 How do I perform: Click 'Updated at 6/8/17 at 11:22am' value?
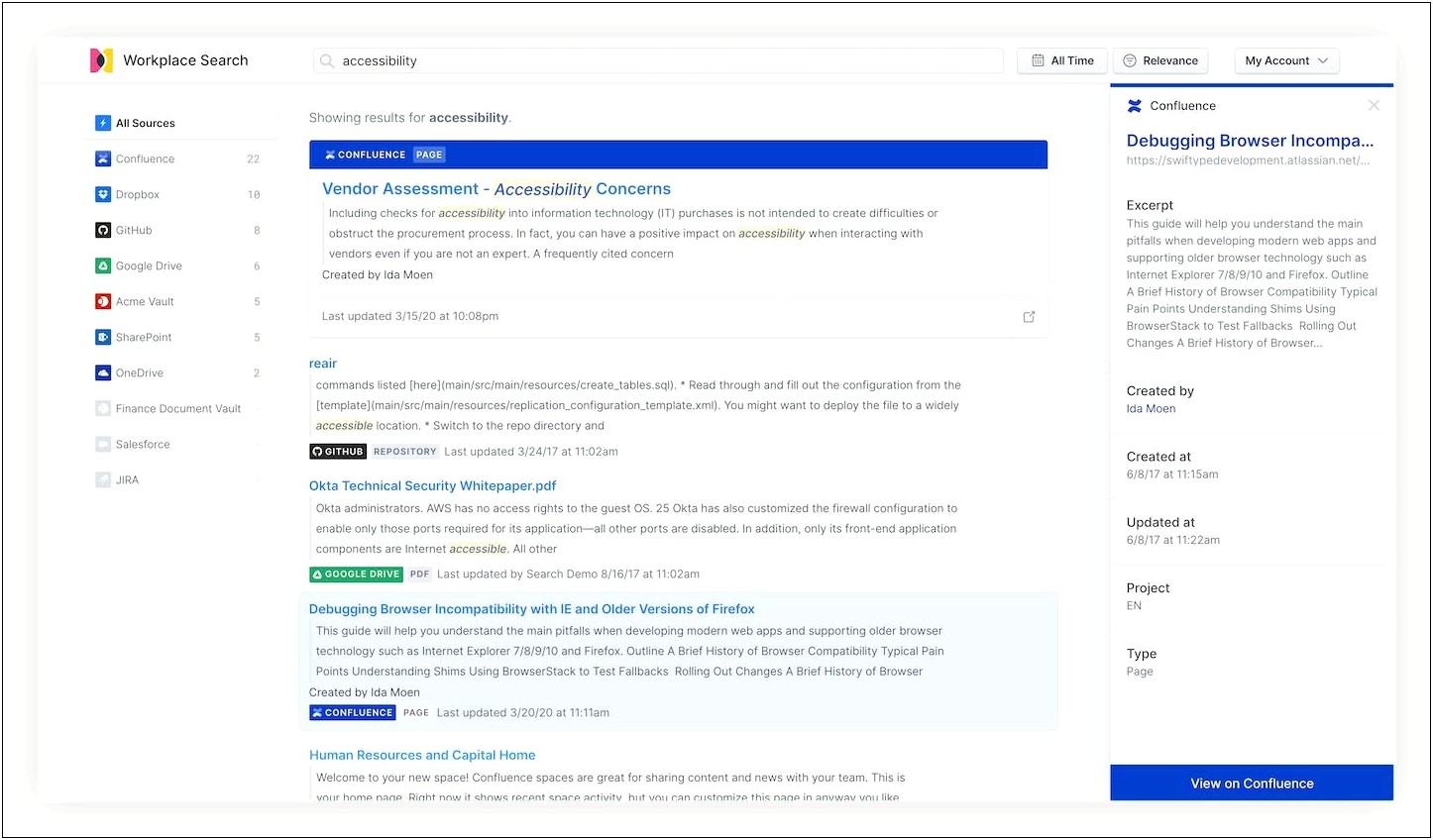coord(1173,540)
